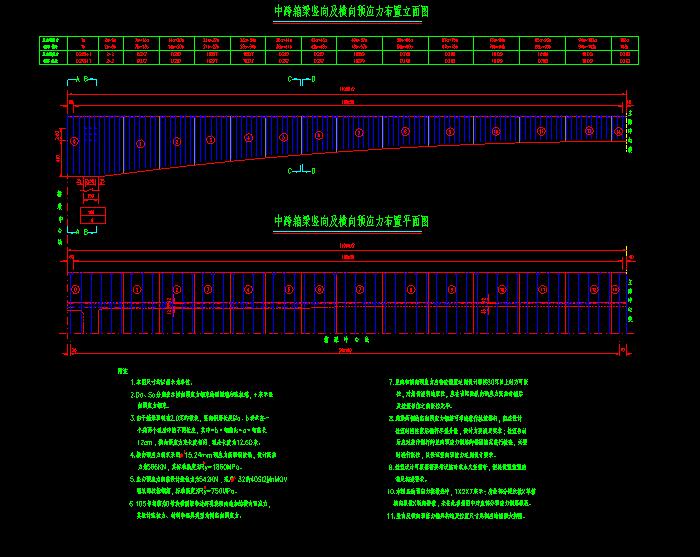Click the elevation title 中跨箱梁竖向及横向预应力布置立面图
The height and width of the screenshot is (557, 700).
pyautogui.click(x=351, y=12)
